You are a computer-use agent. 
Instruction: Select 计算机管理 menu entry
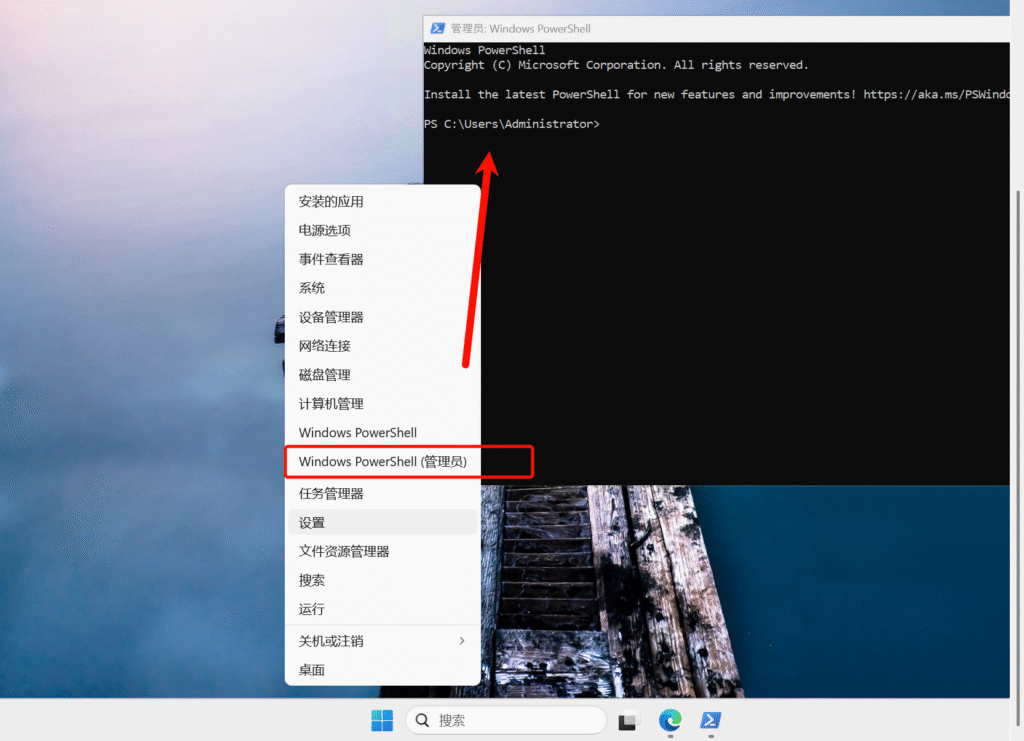tap(331, 404)
